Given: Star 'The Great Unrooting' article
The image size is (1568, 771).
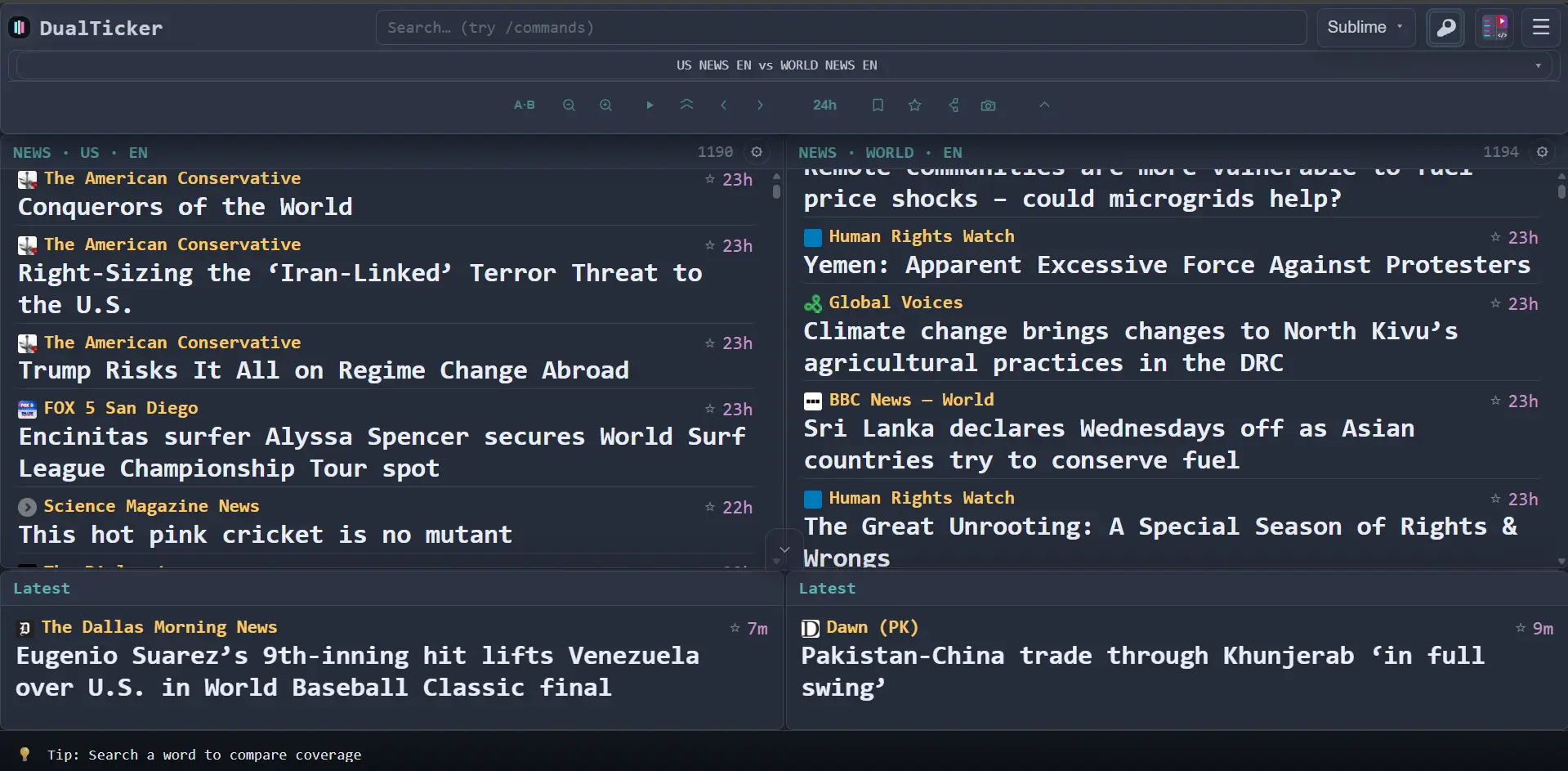Looking at the screenshot, I should (1495, 499).
